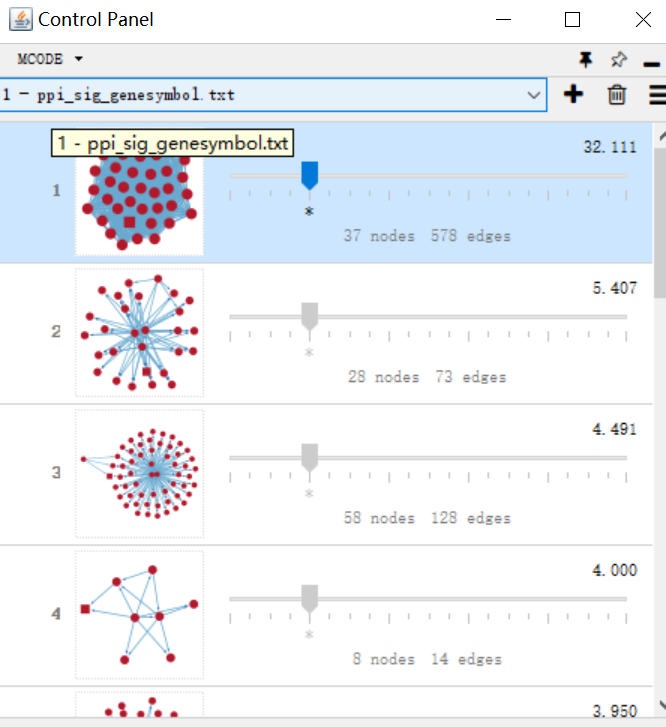
Task: Click rank number 3 in cluster list
Action: coord(56,472)
